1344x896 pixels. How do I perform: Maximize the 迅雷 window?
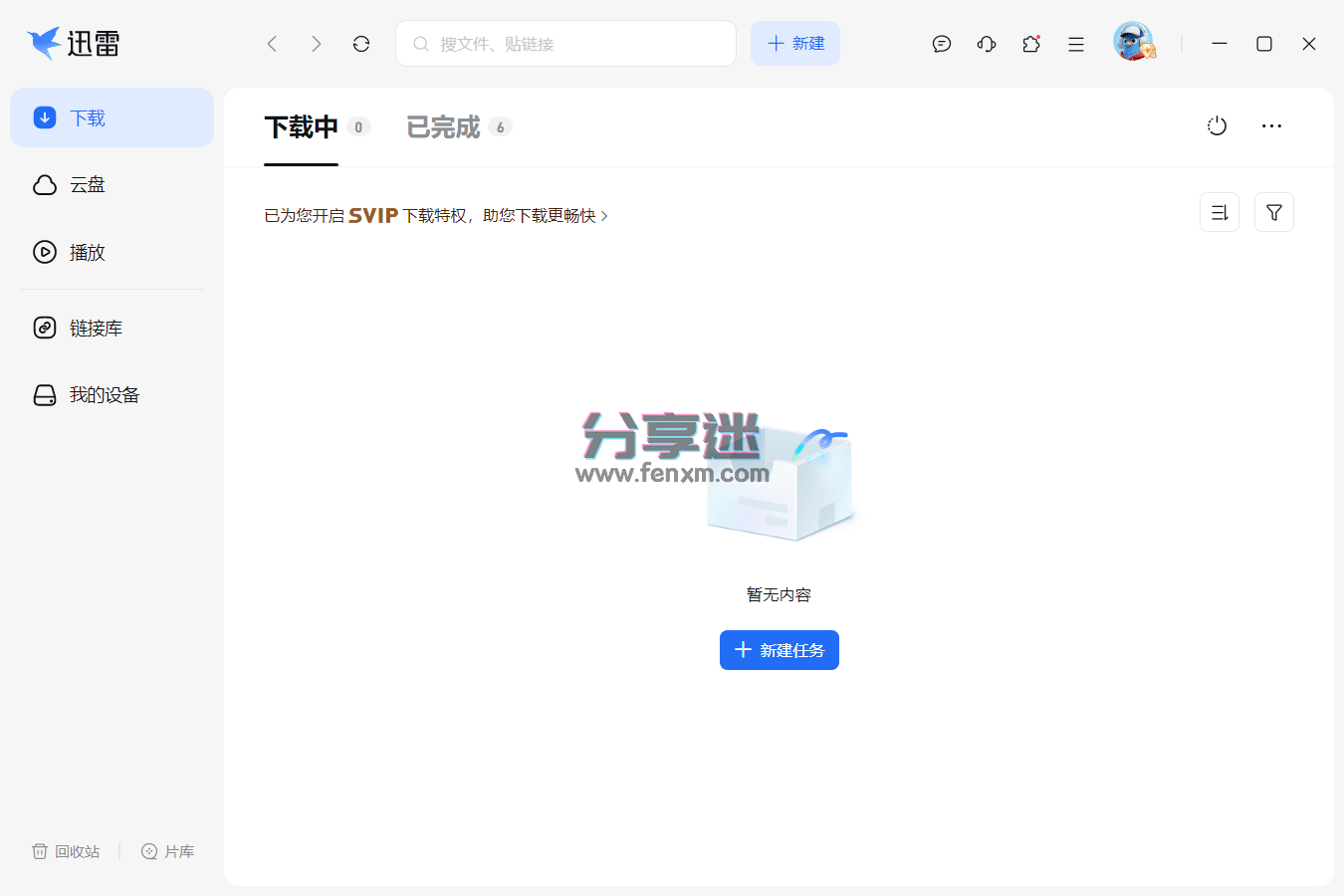[x=1264, y=44]
